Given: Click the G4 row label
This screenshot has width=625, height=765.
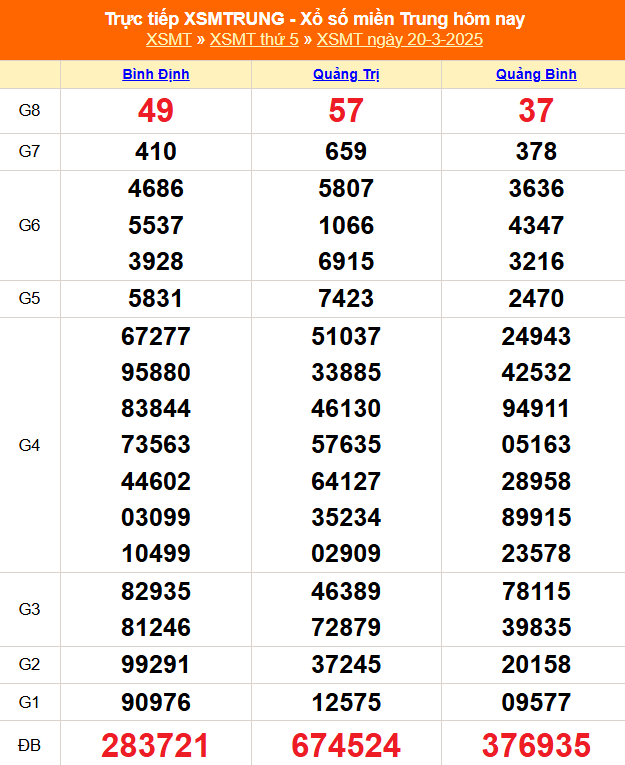Looking at the screenshot, I should (30, 445).
